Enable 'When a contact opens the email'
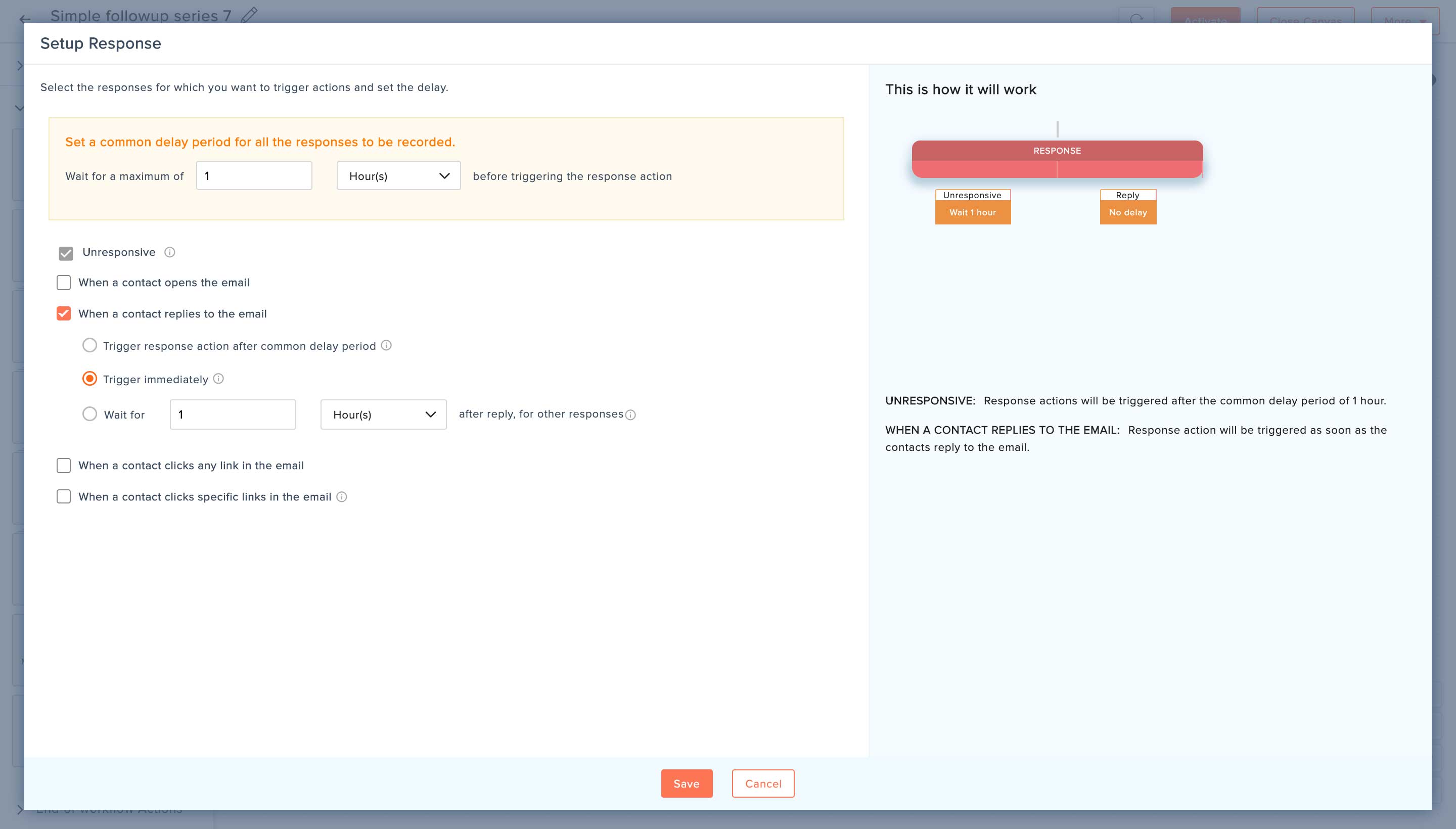Viewport: 1456px width, 829px height. (64, 283)
